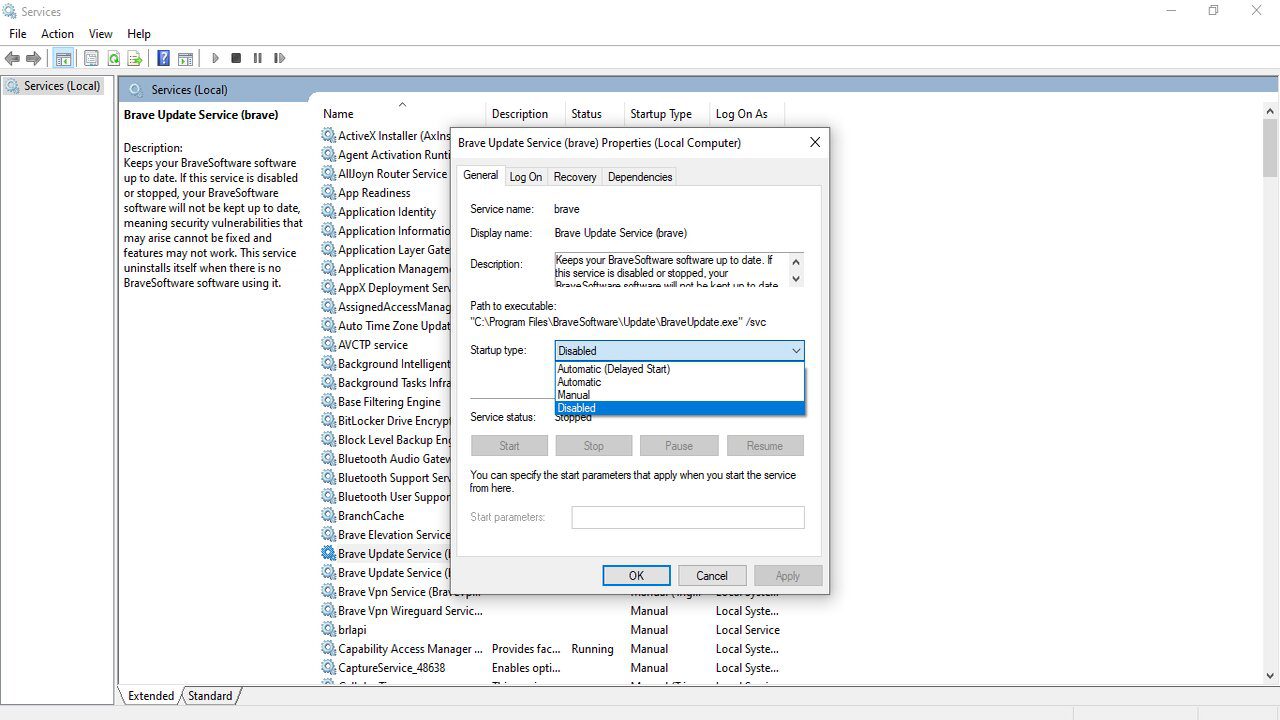
Task: Click into the Start parameters field
Action: (x=688, y=517)
